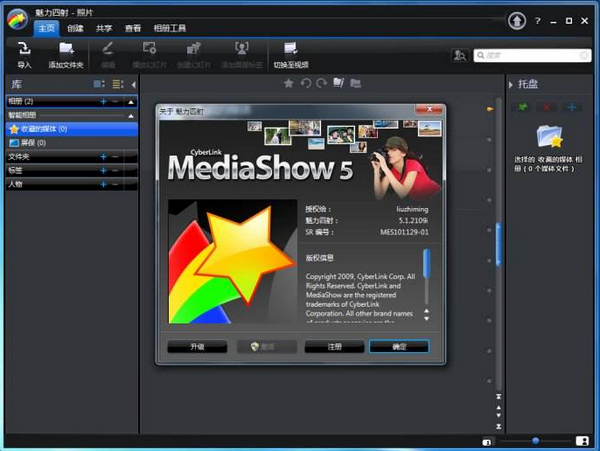Click the copyright text blue scrollbar thumb

click(x=426, y=263)
